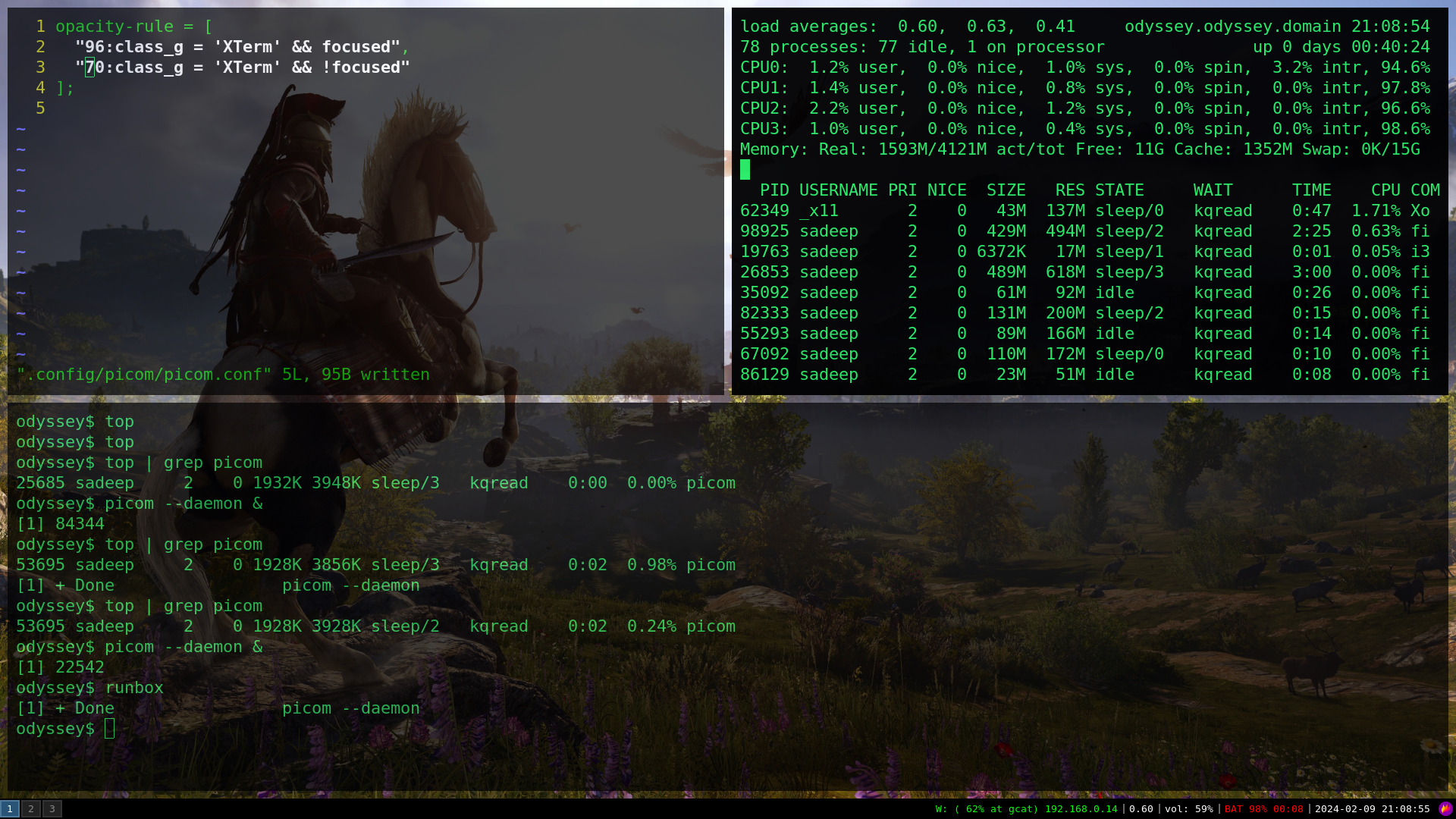Click the volume 59% indicator
This screenshot has width=1456, height=819.
point(1188,809)
